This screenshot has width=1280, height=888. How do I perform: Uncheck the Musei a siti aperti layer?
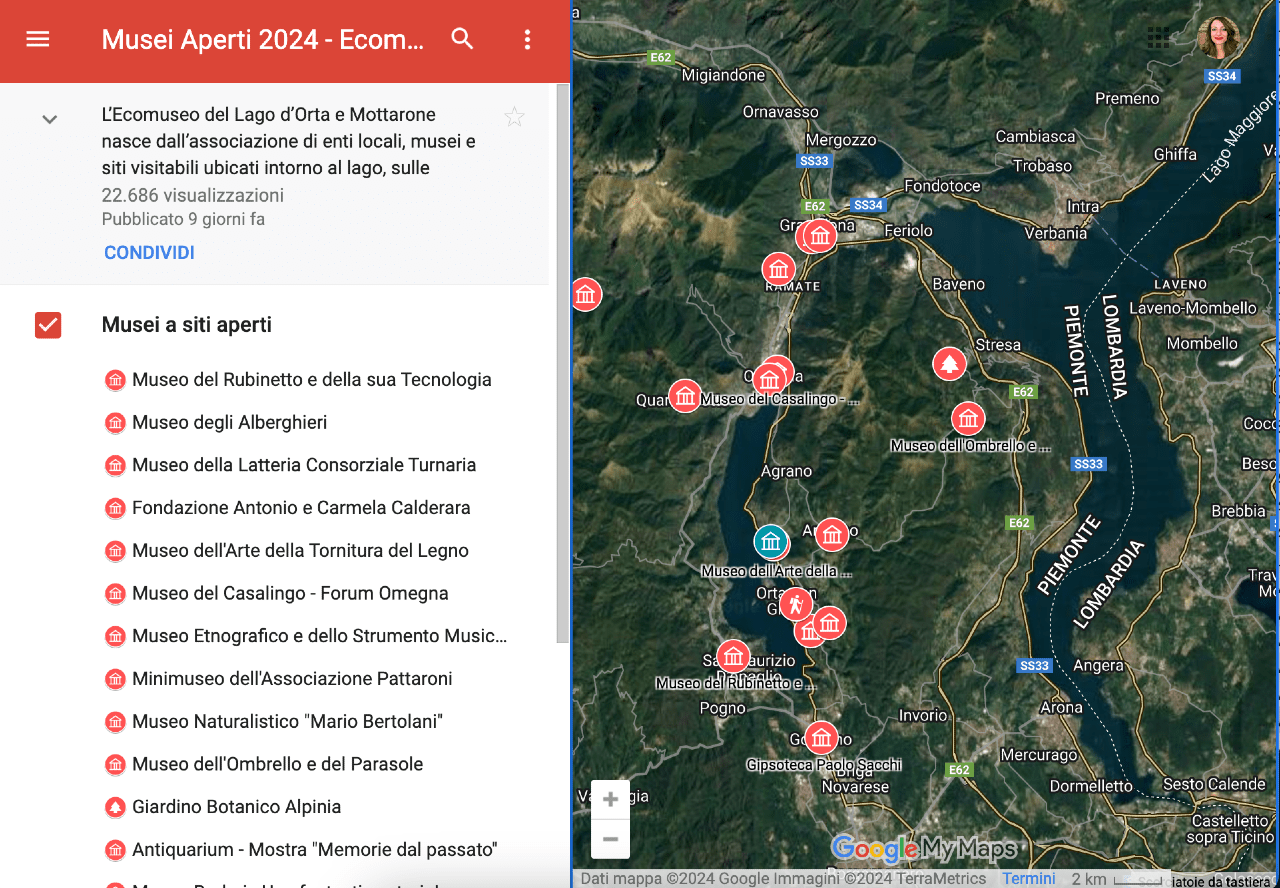coord(48,325)
